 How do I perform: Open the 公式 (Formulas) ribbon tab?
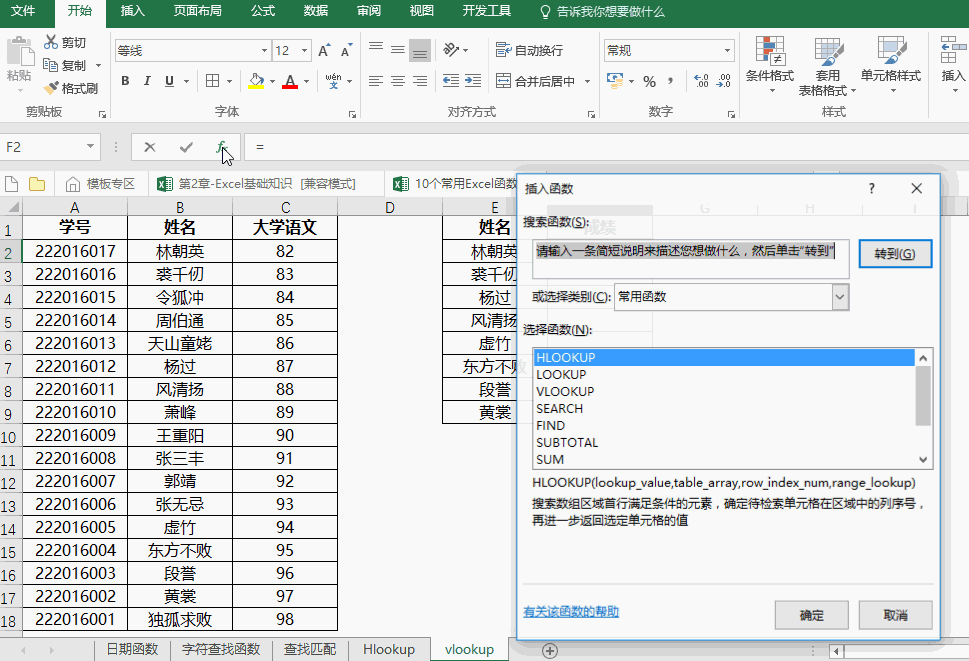pyautogui.click(x=263, y=11)
